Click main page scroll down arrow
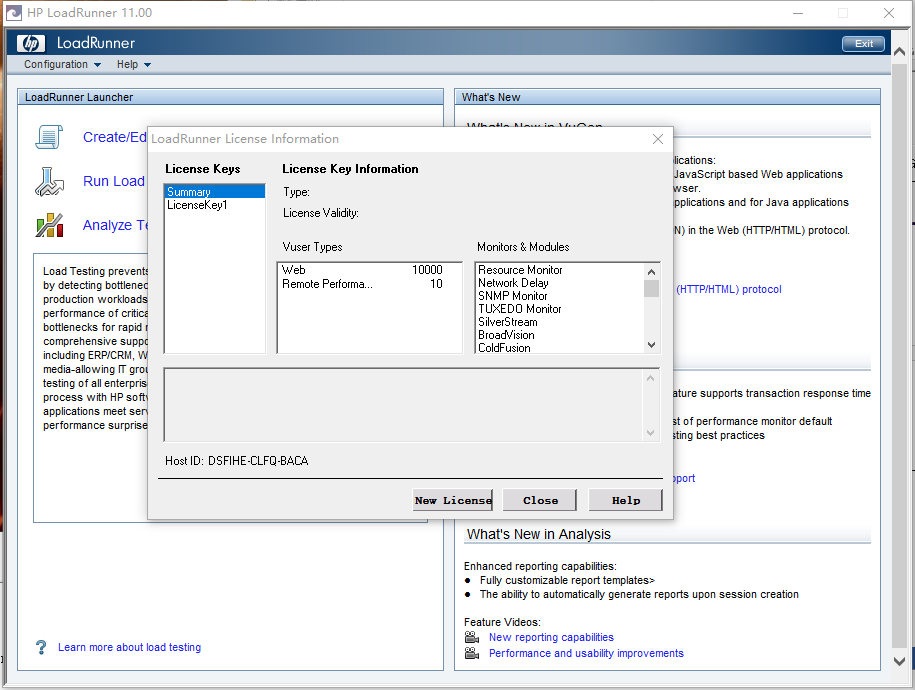The width and height of the screenshot is (915, 690). coord(899,661)
